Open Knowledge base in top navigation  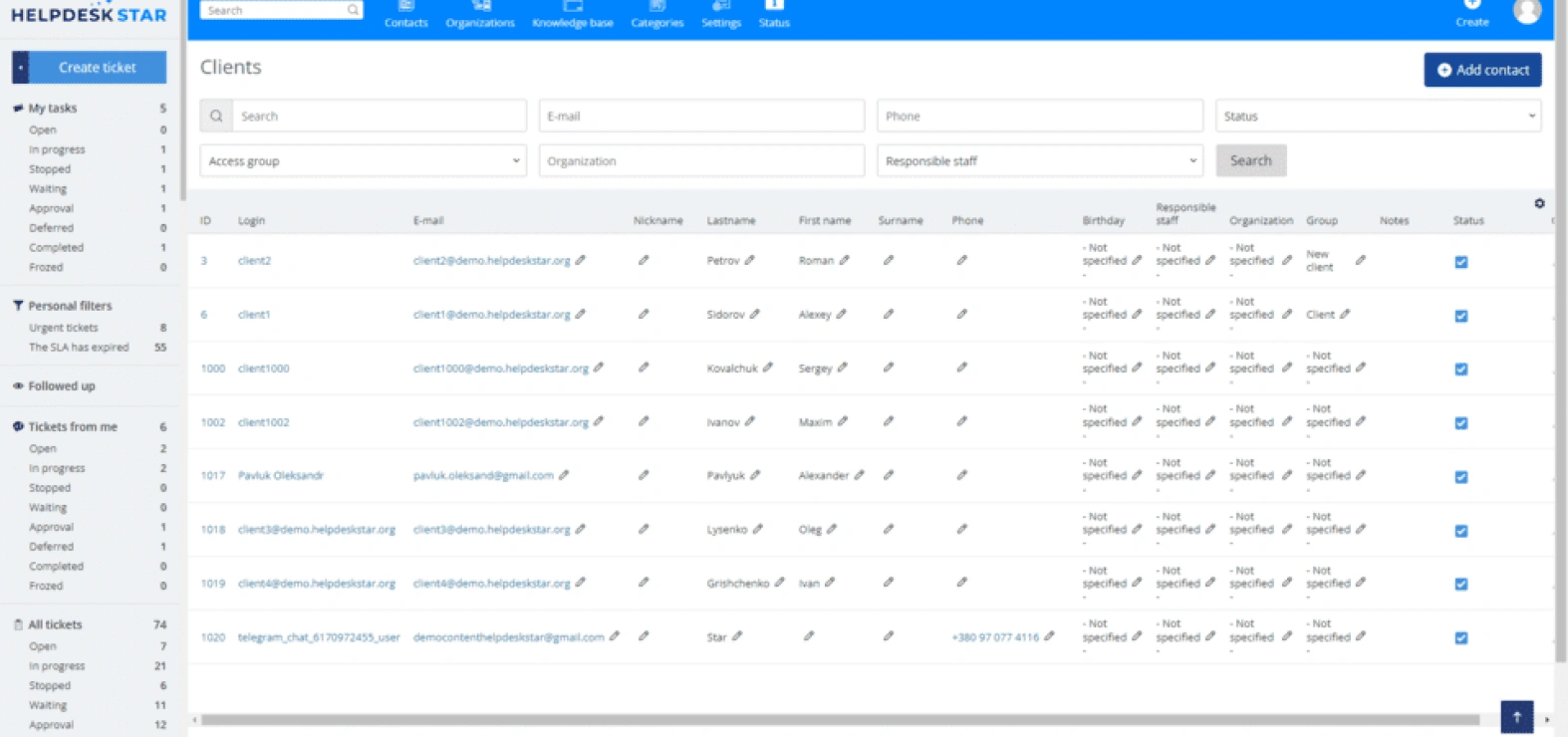click(573, 15)
